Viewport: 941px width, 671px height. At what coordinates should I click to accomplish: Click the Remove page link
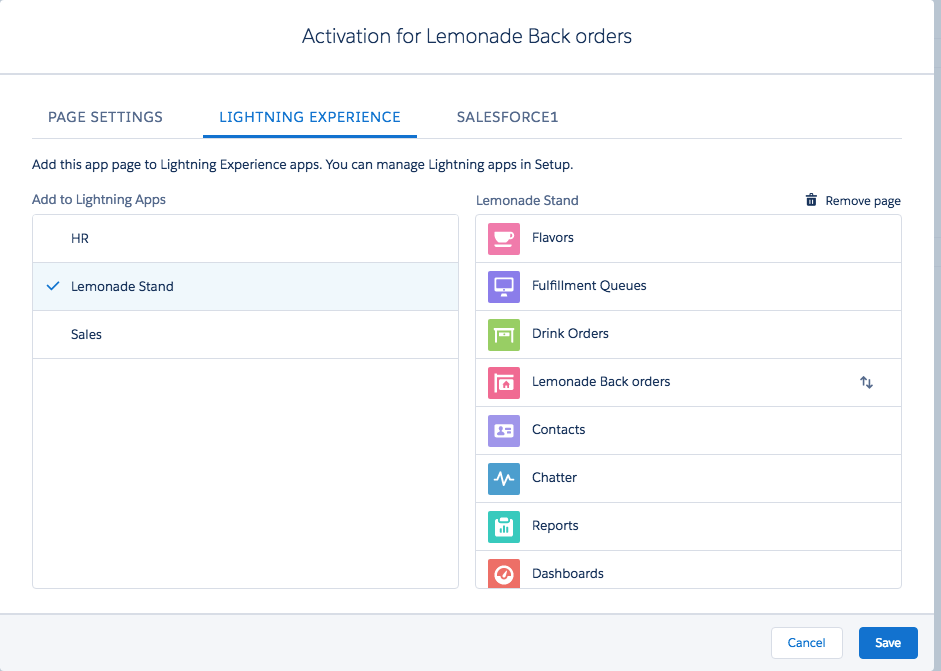862,201
